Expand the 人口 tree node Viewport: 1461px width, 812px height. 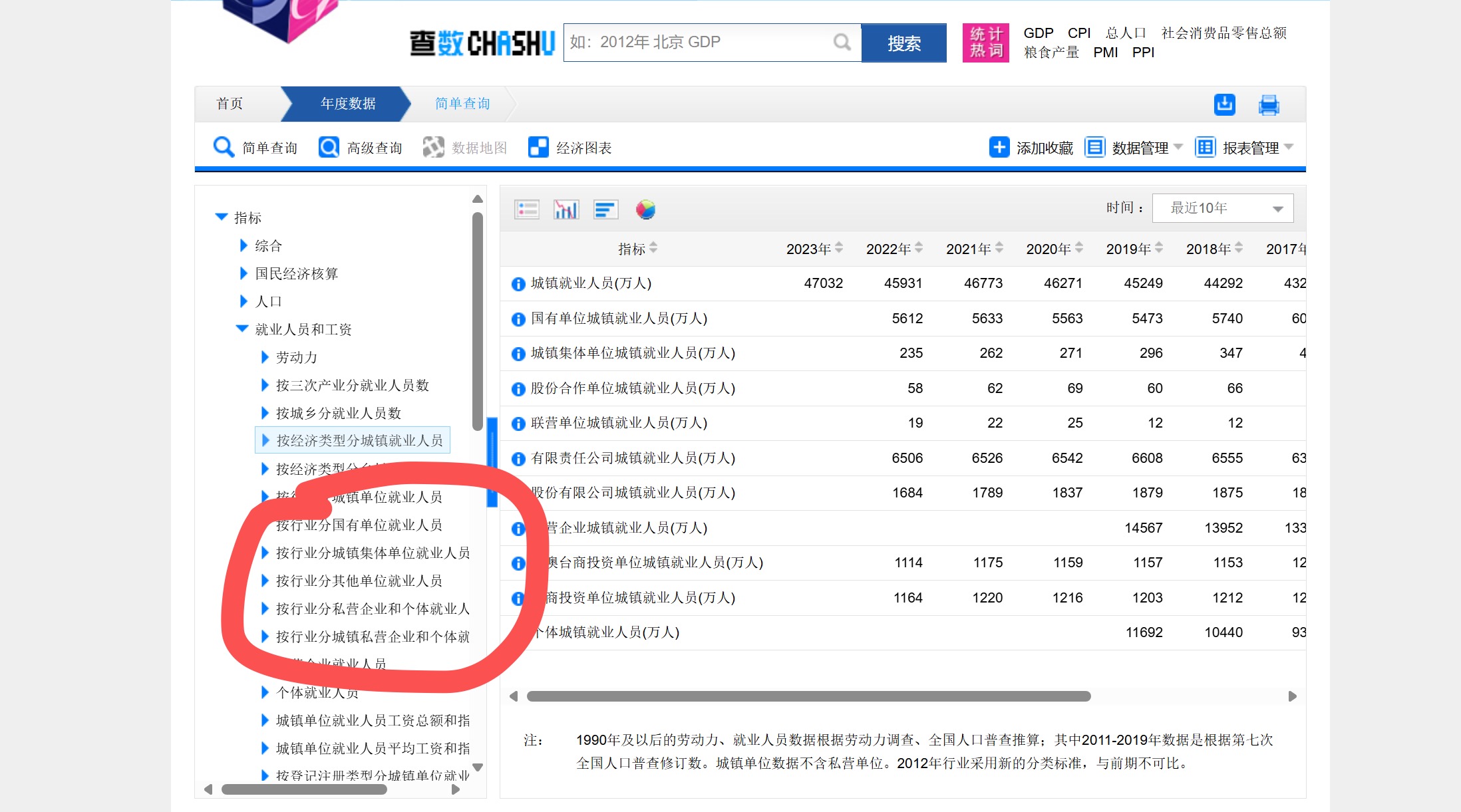point(243,302)
